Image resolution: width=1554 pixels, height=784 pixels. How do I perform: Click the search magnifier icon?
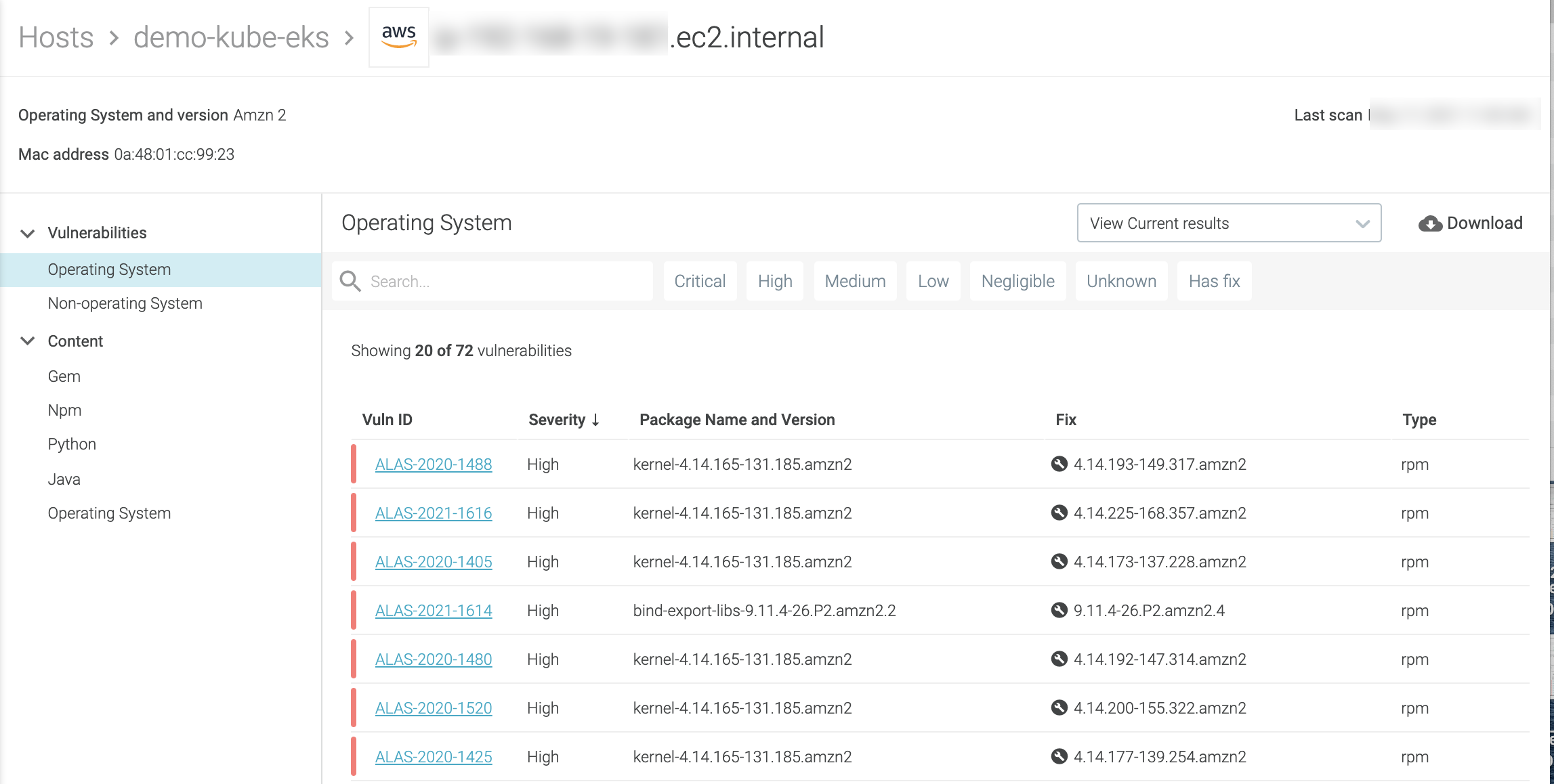point(350,281)
